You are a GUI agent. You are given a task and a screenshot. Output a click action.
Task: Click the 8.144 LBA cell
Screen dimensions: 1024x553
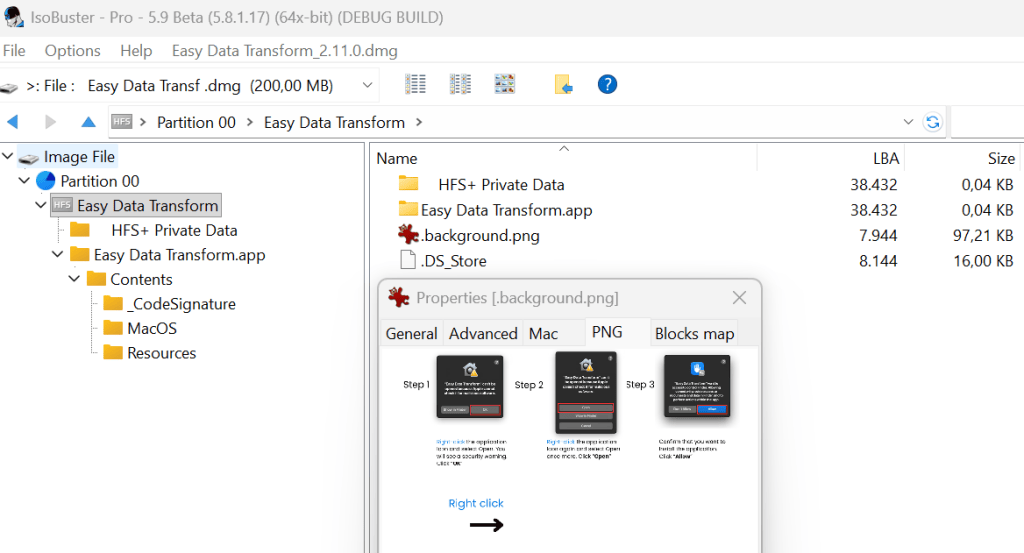[x=878, y=261]
